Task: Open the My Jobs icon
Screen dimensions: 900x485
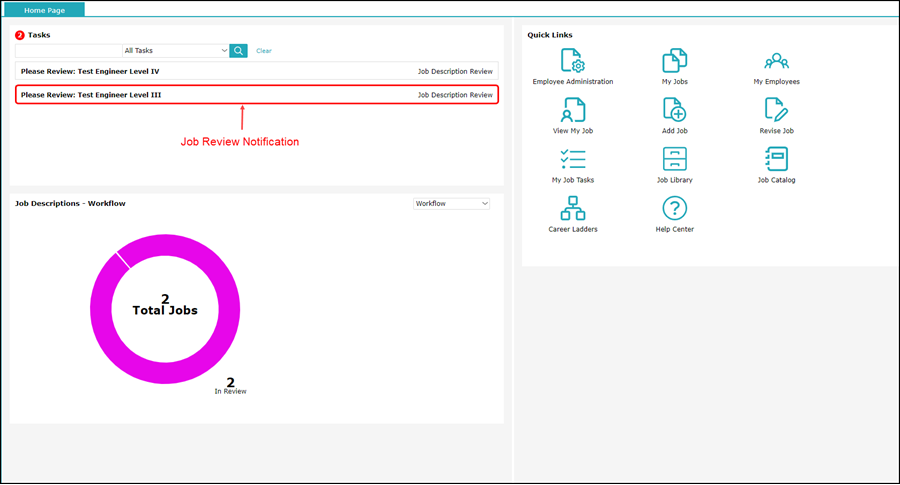Action: (674, 61)
